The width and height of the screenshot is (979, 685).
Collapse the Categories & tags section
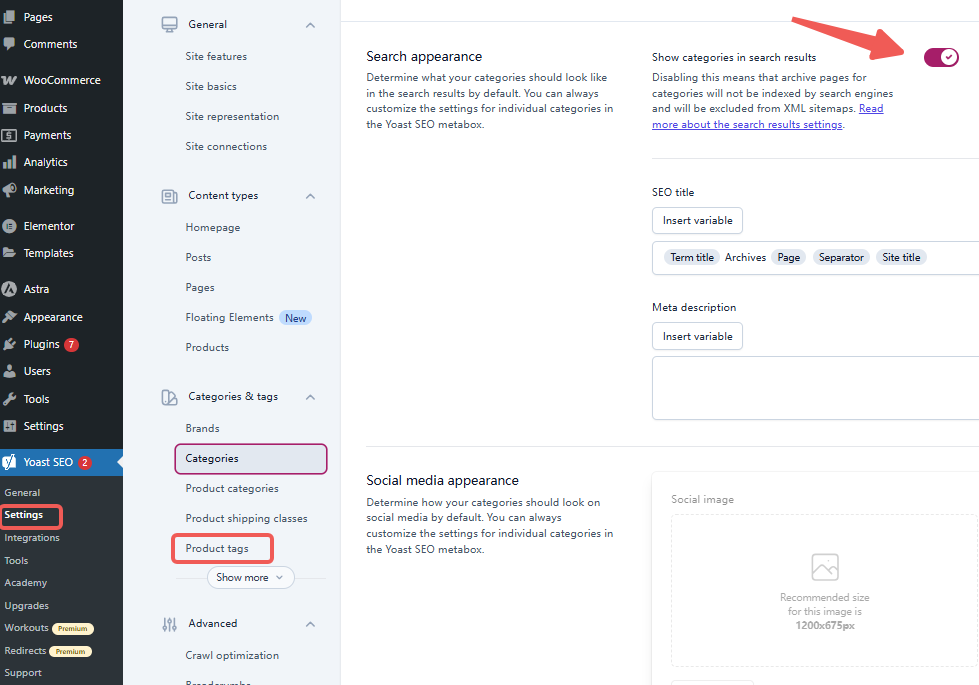pyautogui.click(x=310, y=397)
